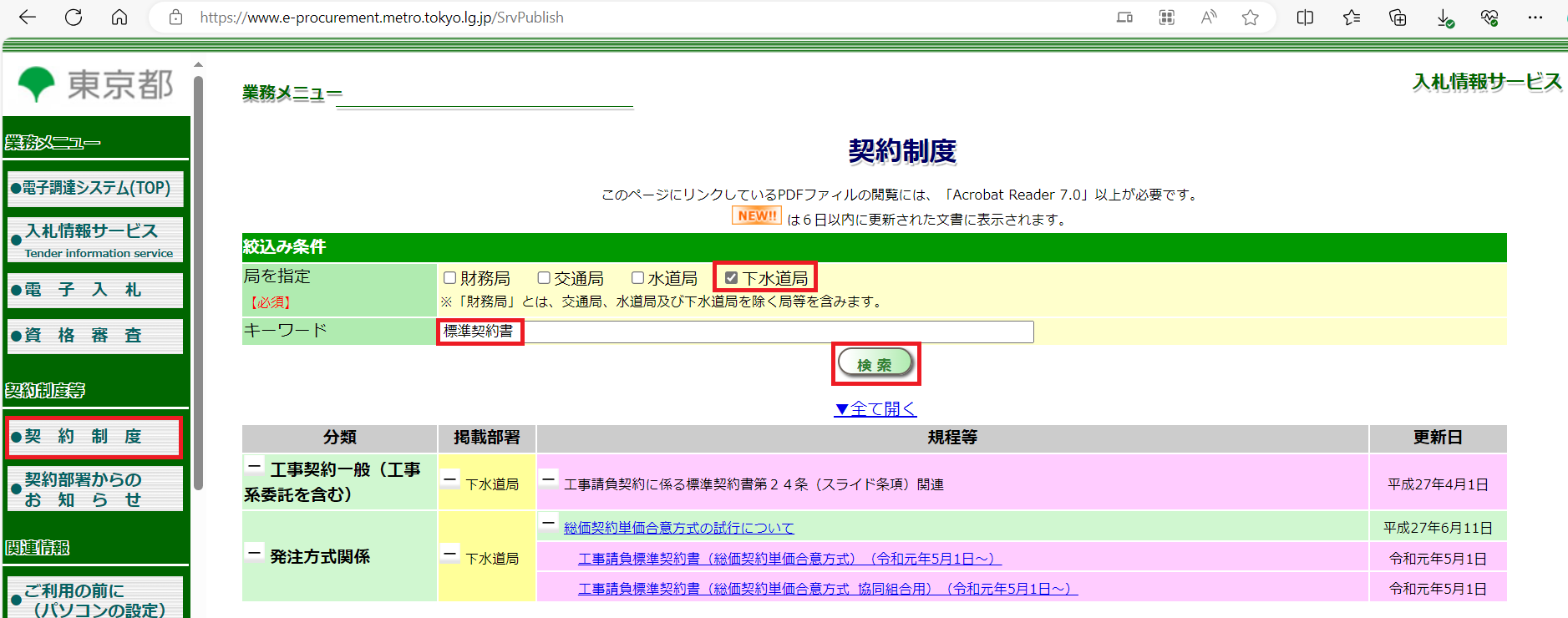The width and height of the screenshot is (1568, 618).
Task: Activate read aloud icon in address bar
Action: point(1208,18)
